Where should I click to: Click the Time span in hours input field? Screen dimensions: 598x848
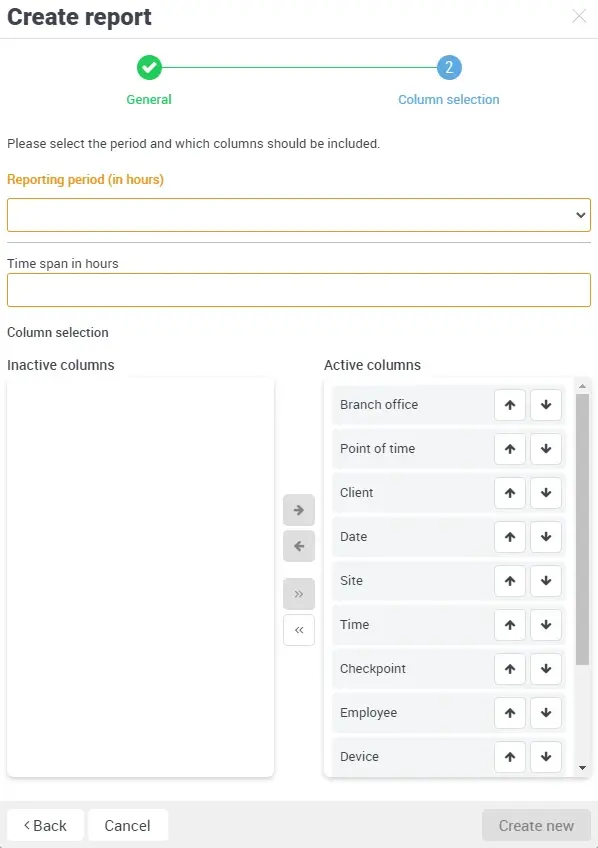[298, 290]
